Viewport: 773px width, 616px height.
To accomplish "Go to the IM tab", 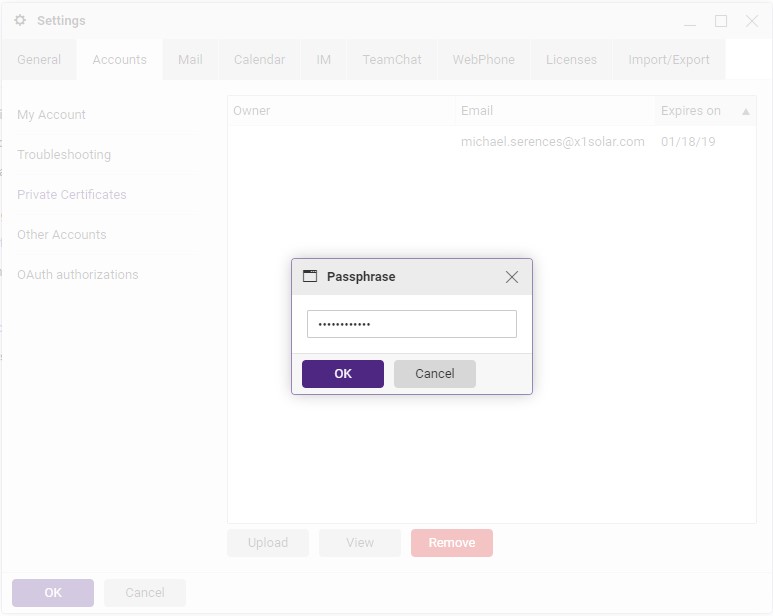I will click(323, 60).
